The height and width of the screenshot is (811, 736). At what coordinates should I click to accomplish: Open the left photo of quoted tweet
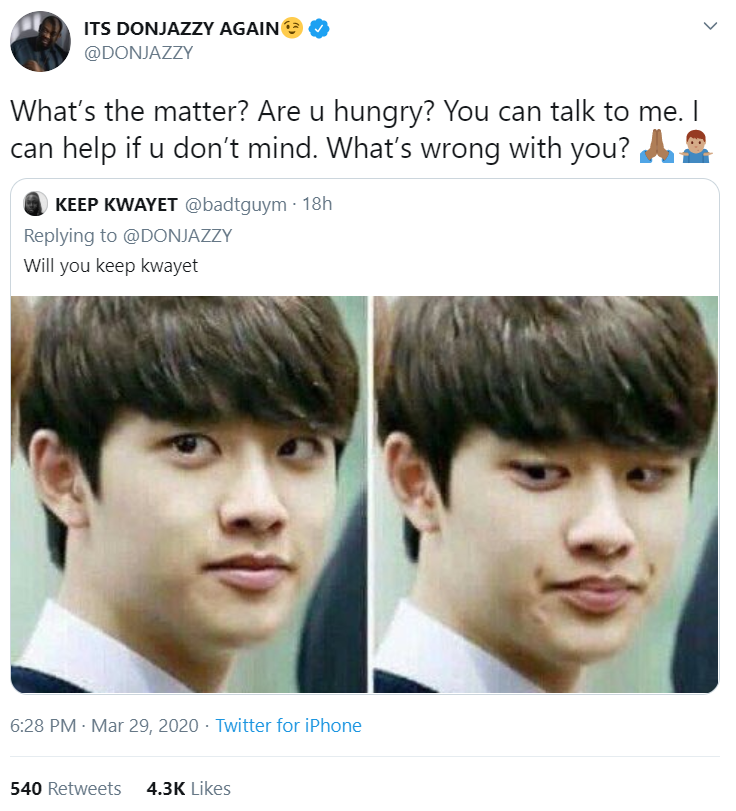point(189,494)
